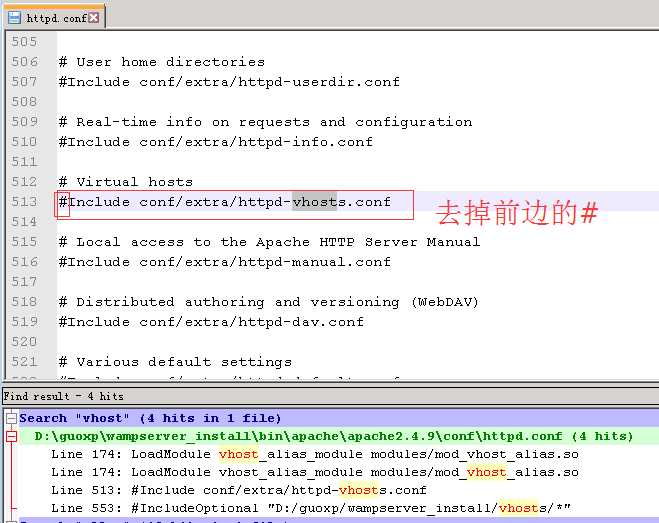The height and width of the screenshot is (523, 659).
Task: Click line number 513 in the margin
Action: coord(24,202)
